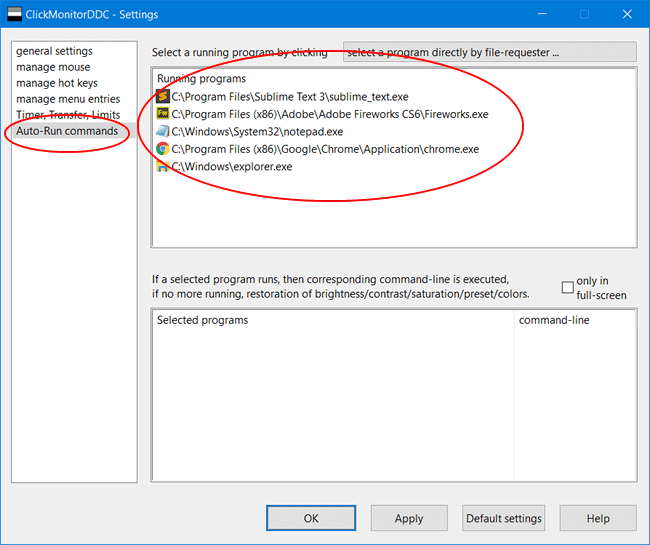Click the command-line column header
Viewport: 650px width, 545px height.
click(x=553, y=320)
